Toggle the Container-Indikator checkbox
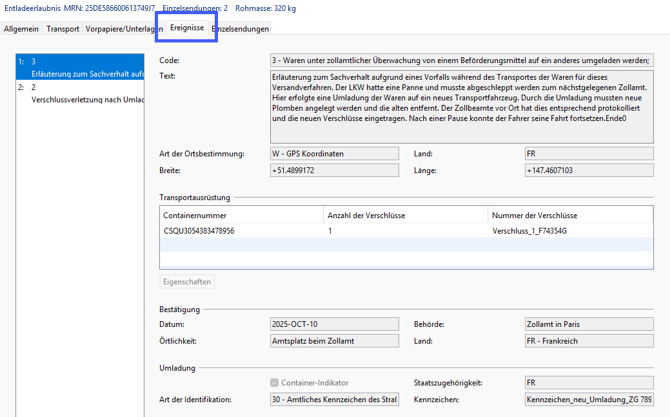The image size is (670, 417). pos(275,383)
